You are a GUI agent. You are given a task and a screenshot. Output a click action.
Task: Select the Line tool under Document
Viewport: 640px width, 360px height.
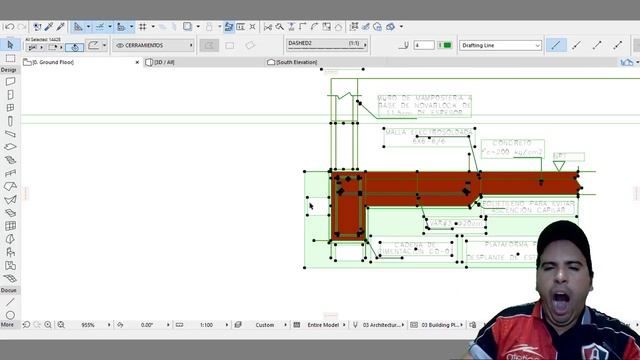pos(10,302)
